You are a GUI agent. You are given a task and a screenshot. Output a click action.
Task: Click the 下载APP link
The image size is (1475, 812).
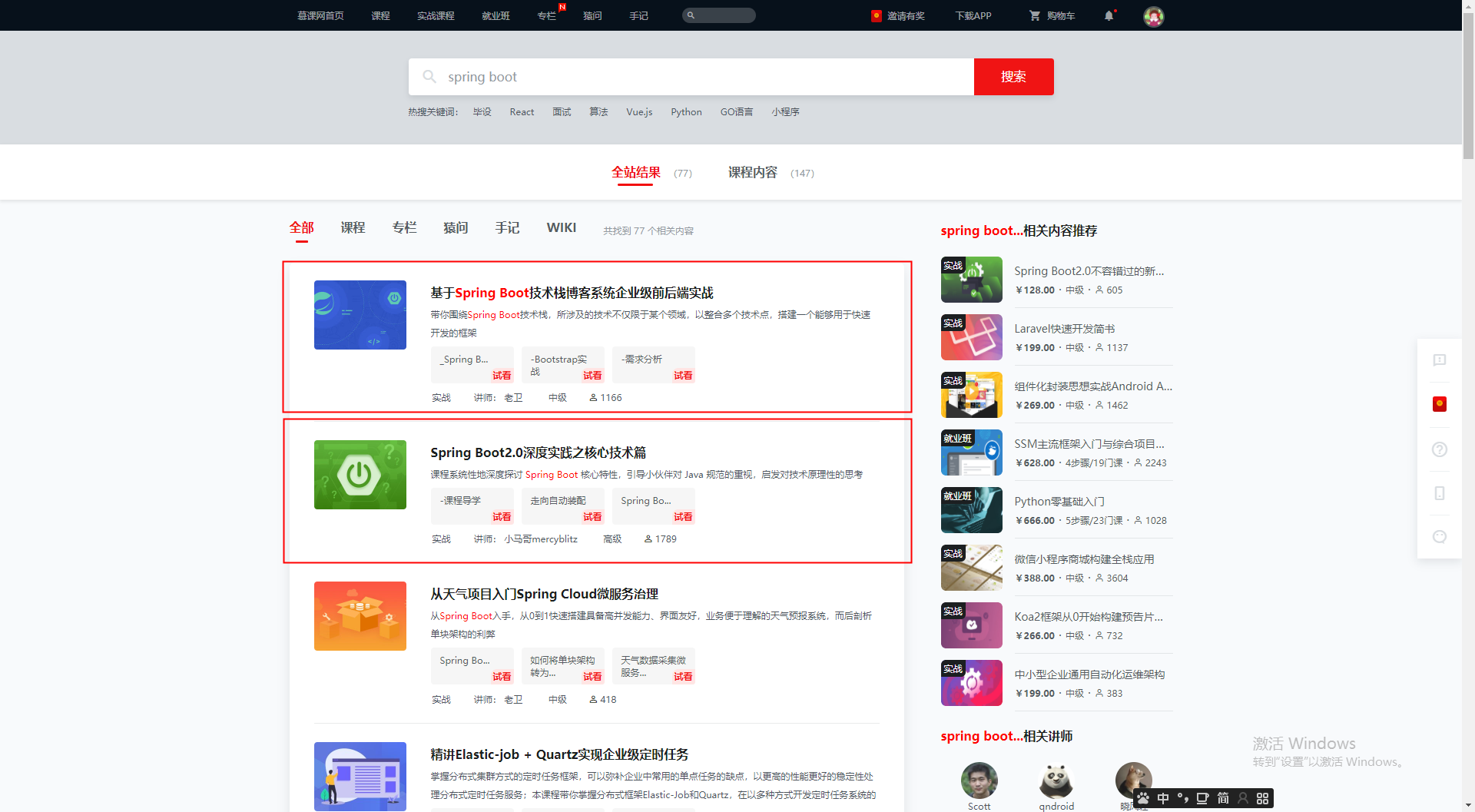point(973,15)
